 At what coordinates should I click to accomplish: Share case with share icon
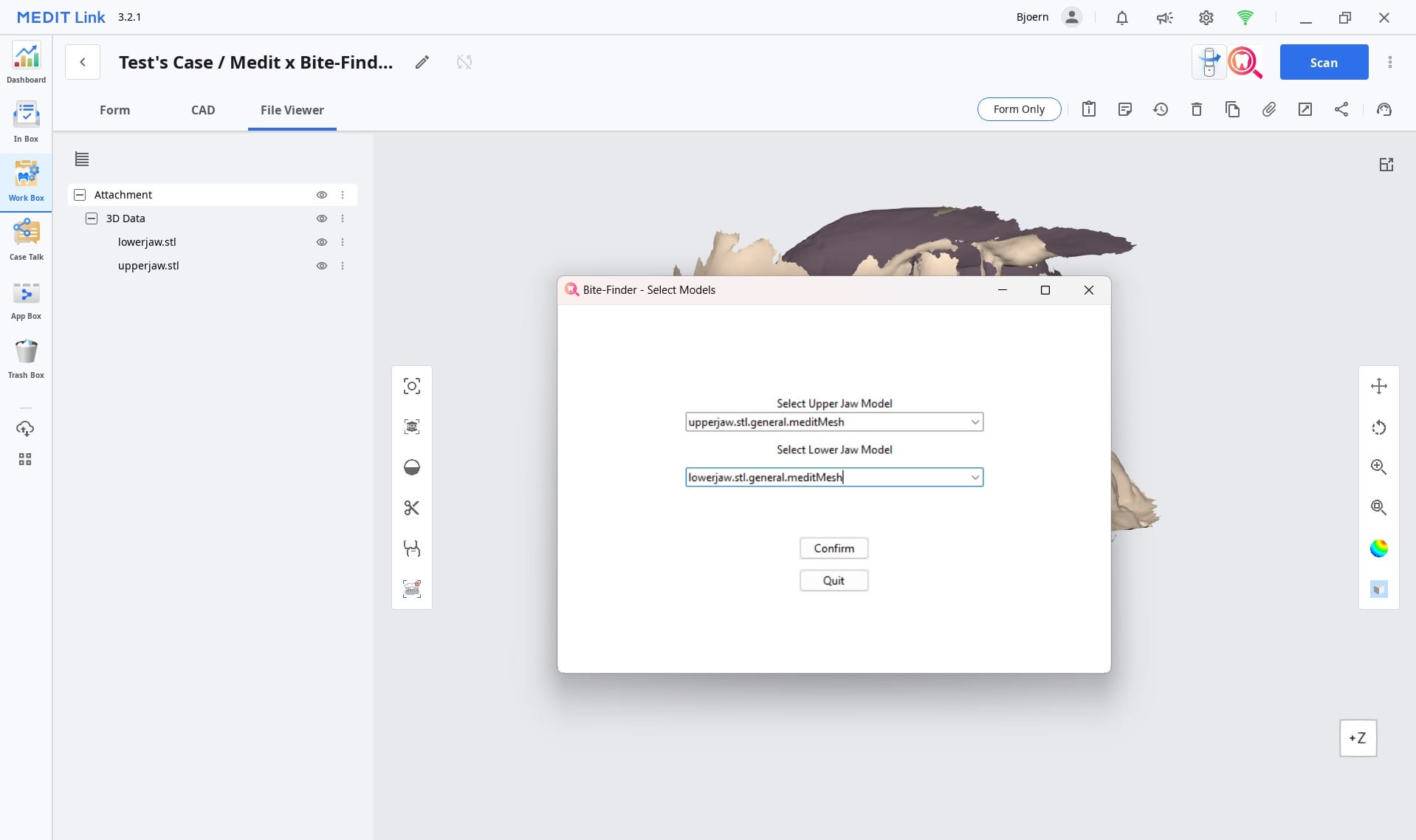tap(1341, 109)
